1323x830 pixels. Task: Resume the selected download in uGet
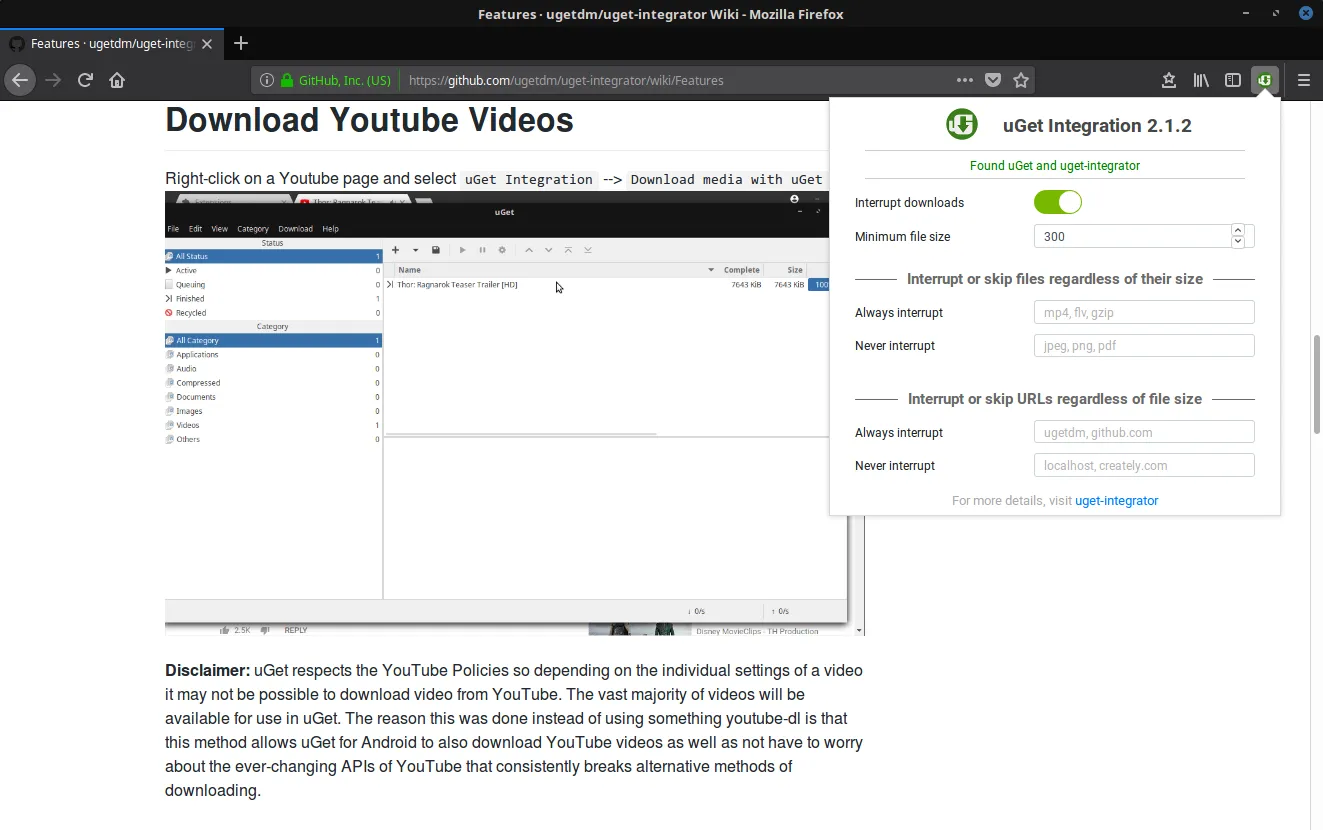click(462, 250)
